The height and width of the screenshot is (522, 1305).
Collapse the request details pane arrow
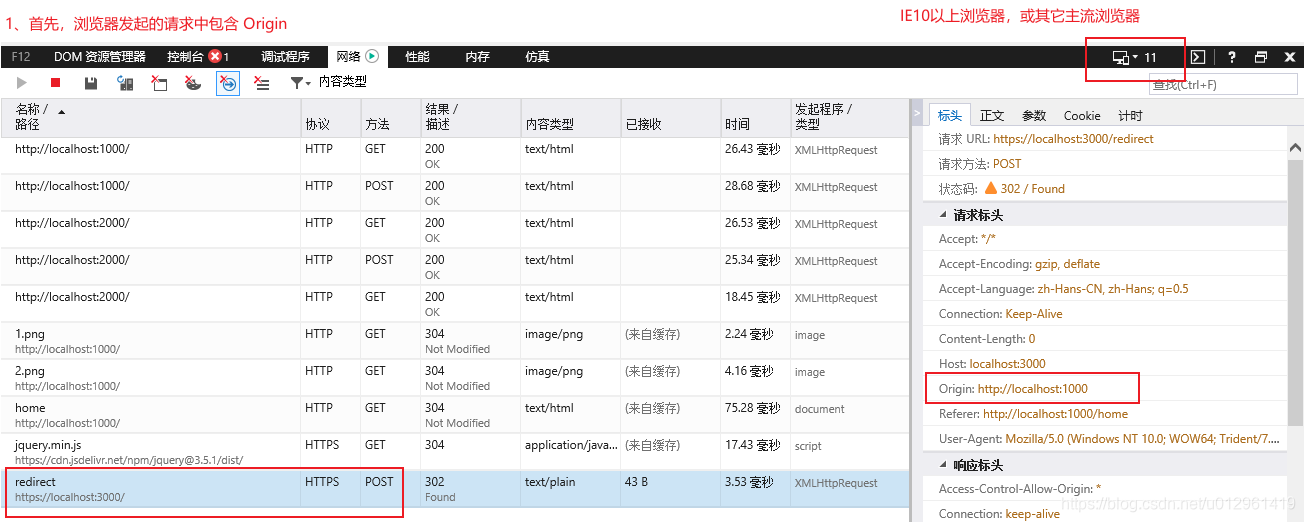click(x=916, y=114)
